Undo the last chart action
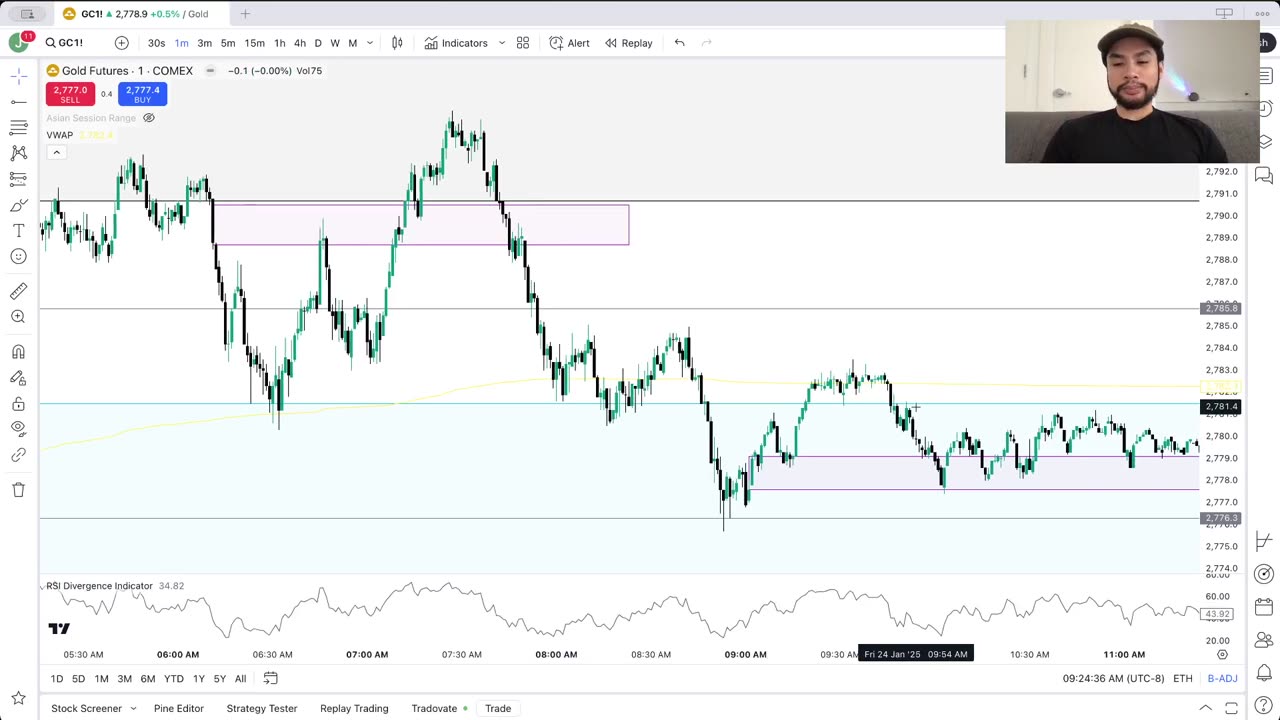 pos(680,43)
